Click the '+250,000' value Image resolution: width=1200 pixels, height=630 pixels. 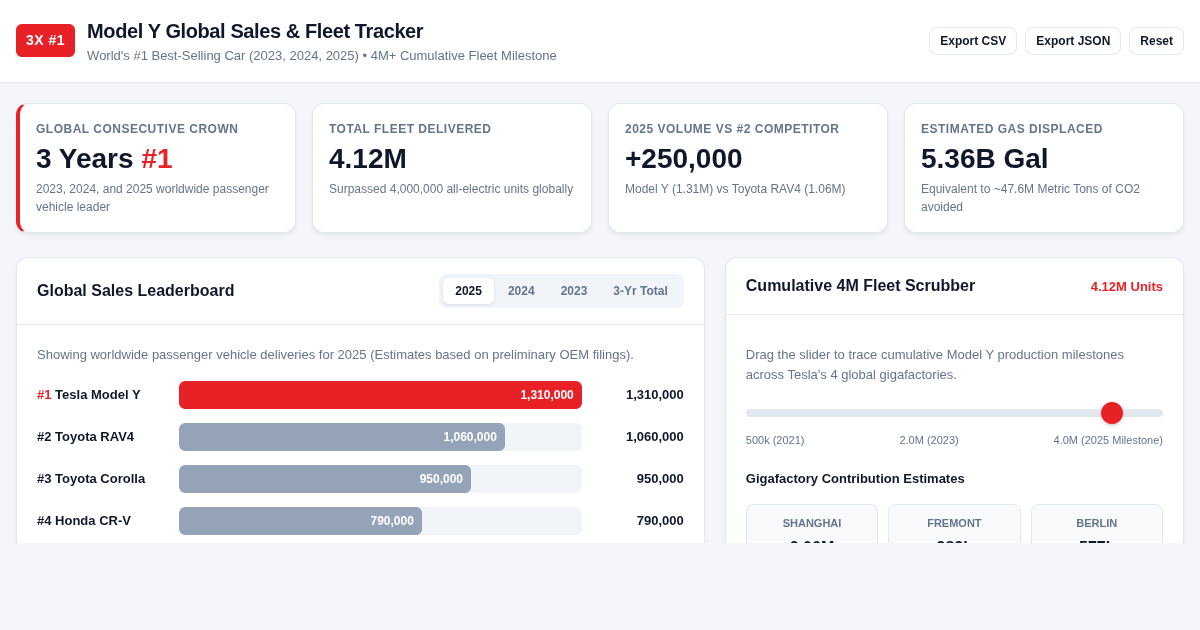click(x=684, y=159)
